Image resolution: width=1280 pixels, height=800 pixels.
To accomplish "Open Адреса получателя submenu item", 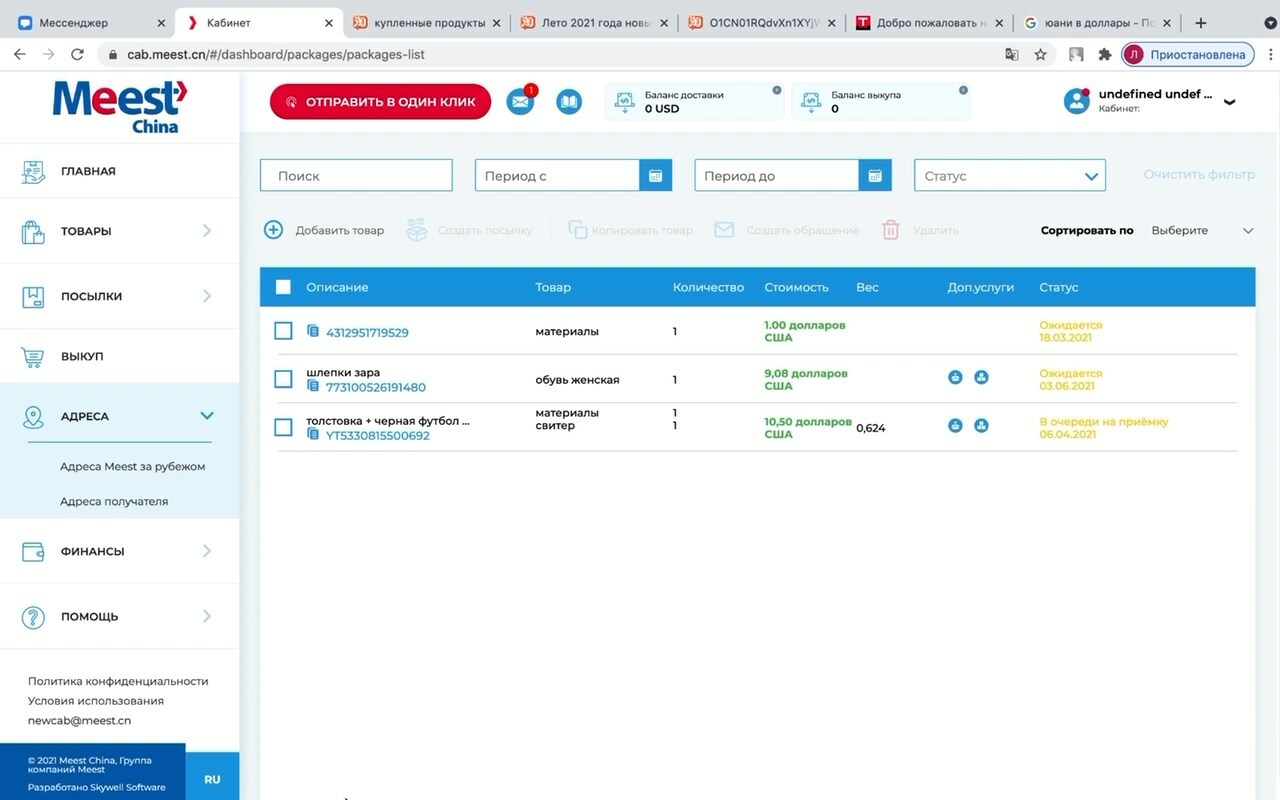I will 114,501.
